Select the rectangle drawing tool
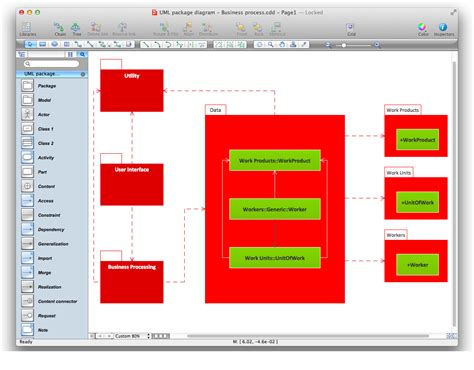474x370 pixels. [43, 44]
